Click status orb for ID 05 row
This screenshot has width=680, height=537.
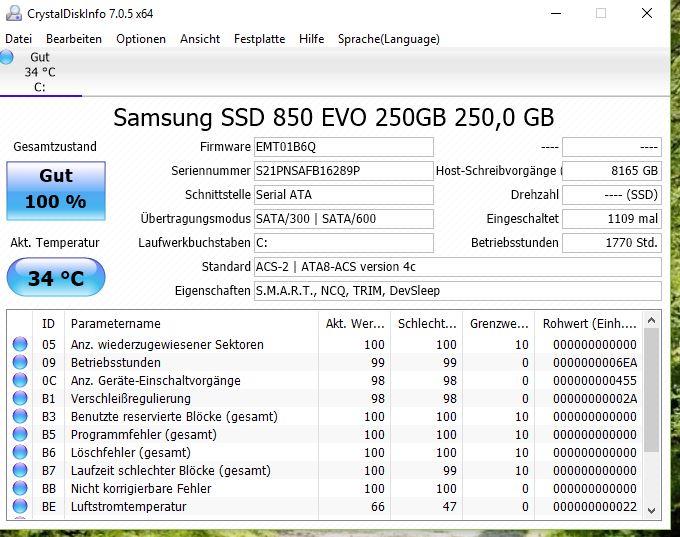(x=20, y=344)
